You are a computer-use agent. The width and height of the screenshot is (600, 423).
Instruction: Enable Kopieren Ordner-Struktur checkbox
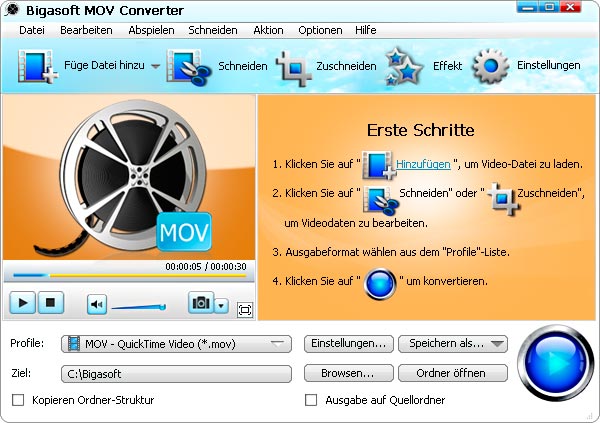coord(18,400)
